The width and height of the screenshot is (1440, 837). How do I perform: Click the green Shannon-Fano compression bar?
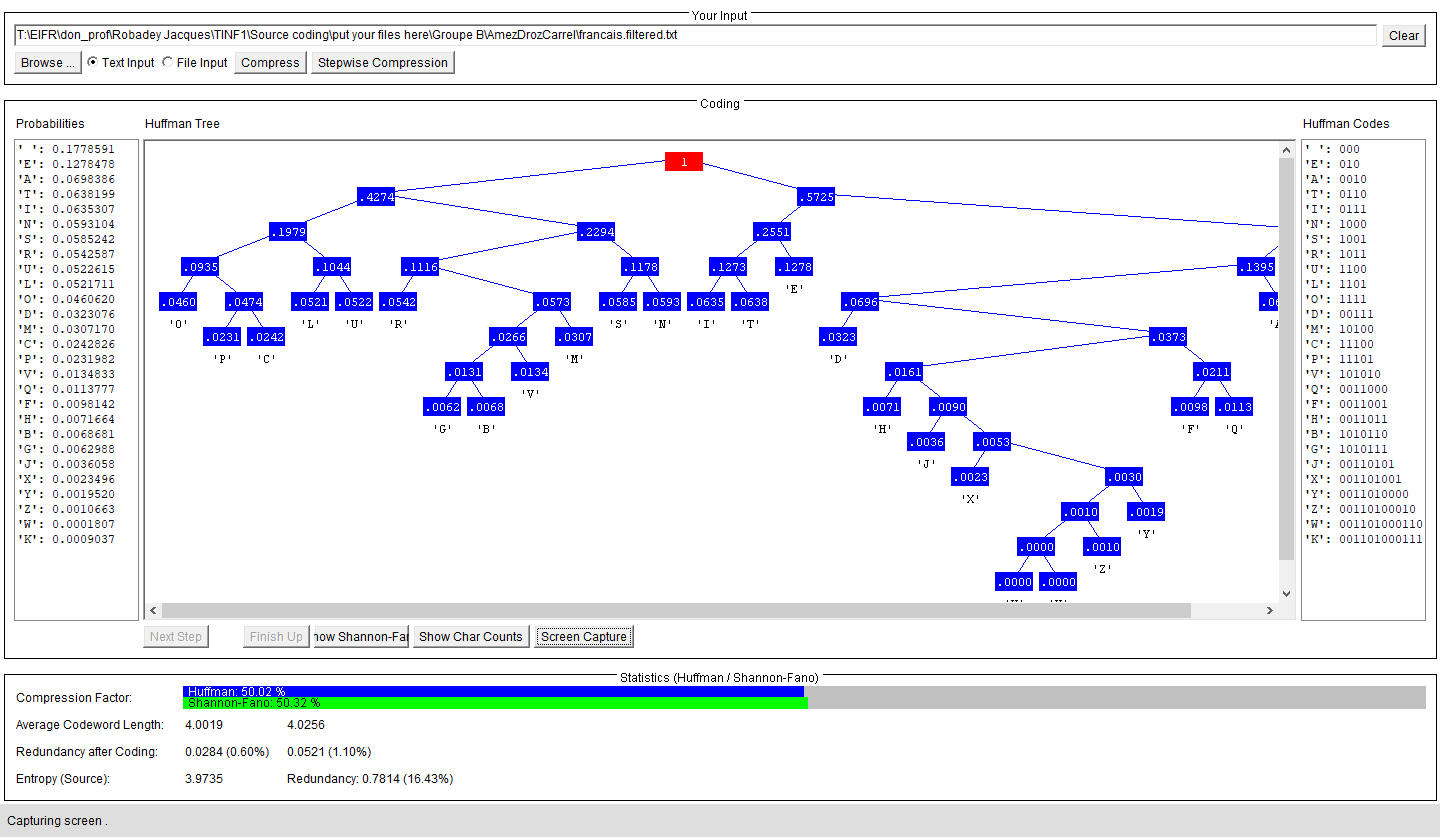[x=495, y=703]
